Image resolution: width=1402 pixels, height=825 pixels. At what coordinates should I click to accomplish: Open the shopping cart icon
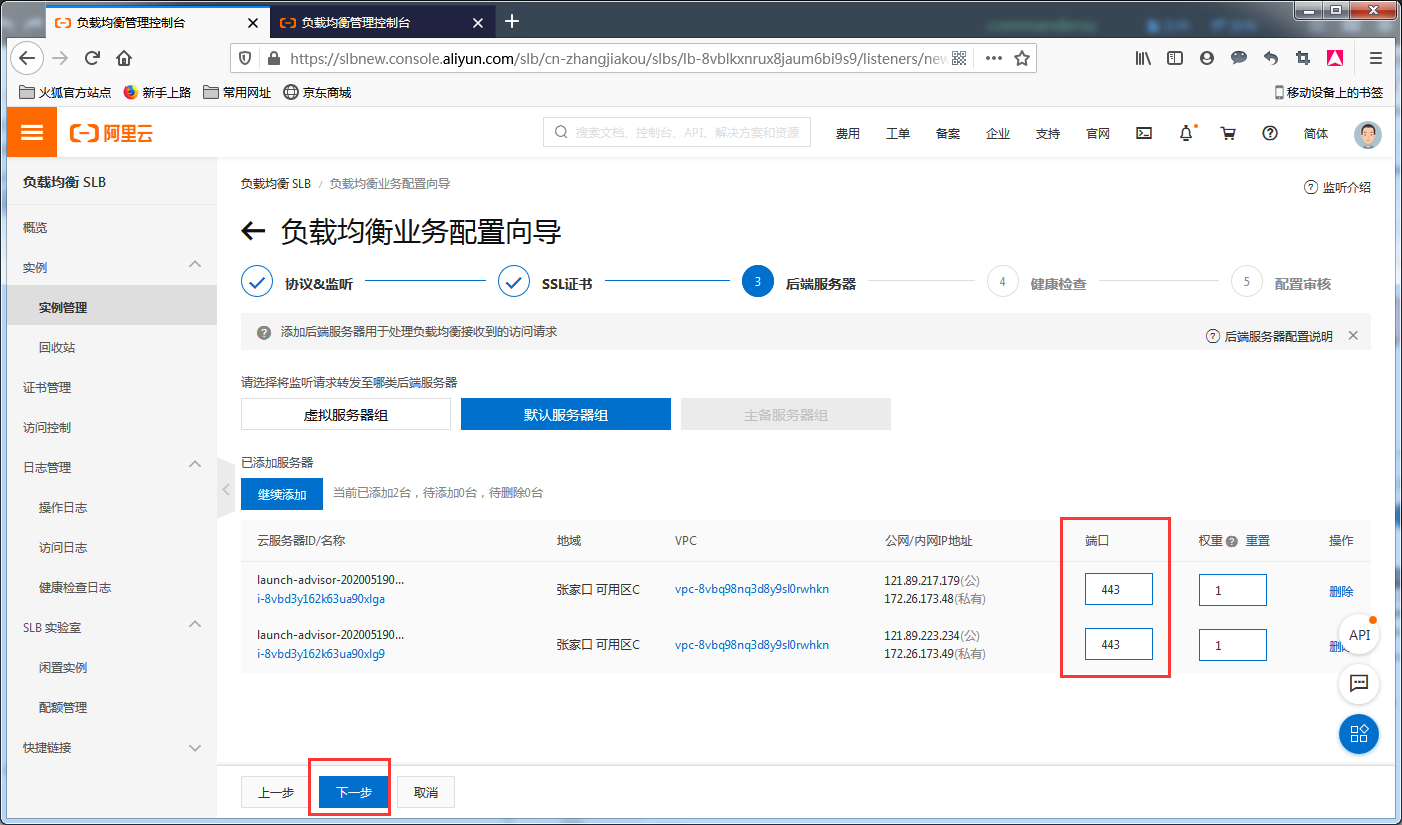click(x=1228, y=133)
